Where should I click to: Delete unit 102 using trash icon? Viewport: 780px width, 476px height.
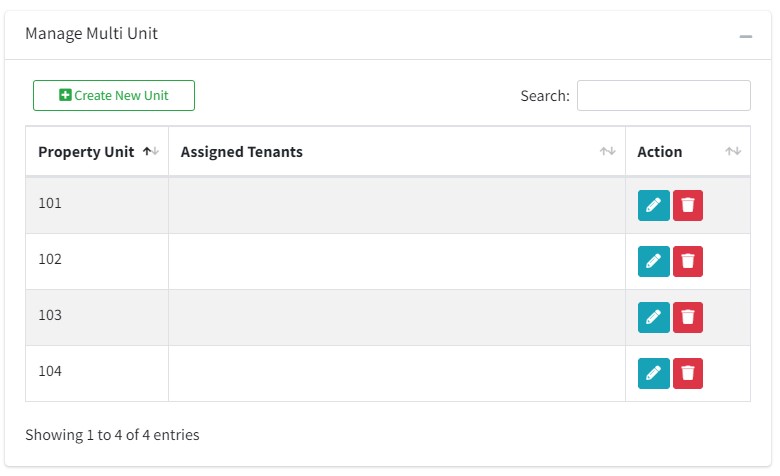point(688,261)
